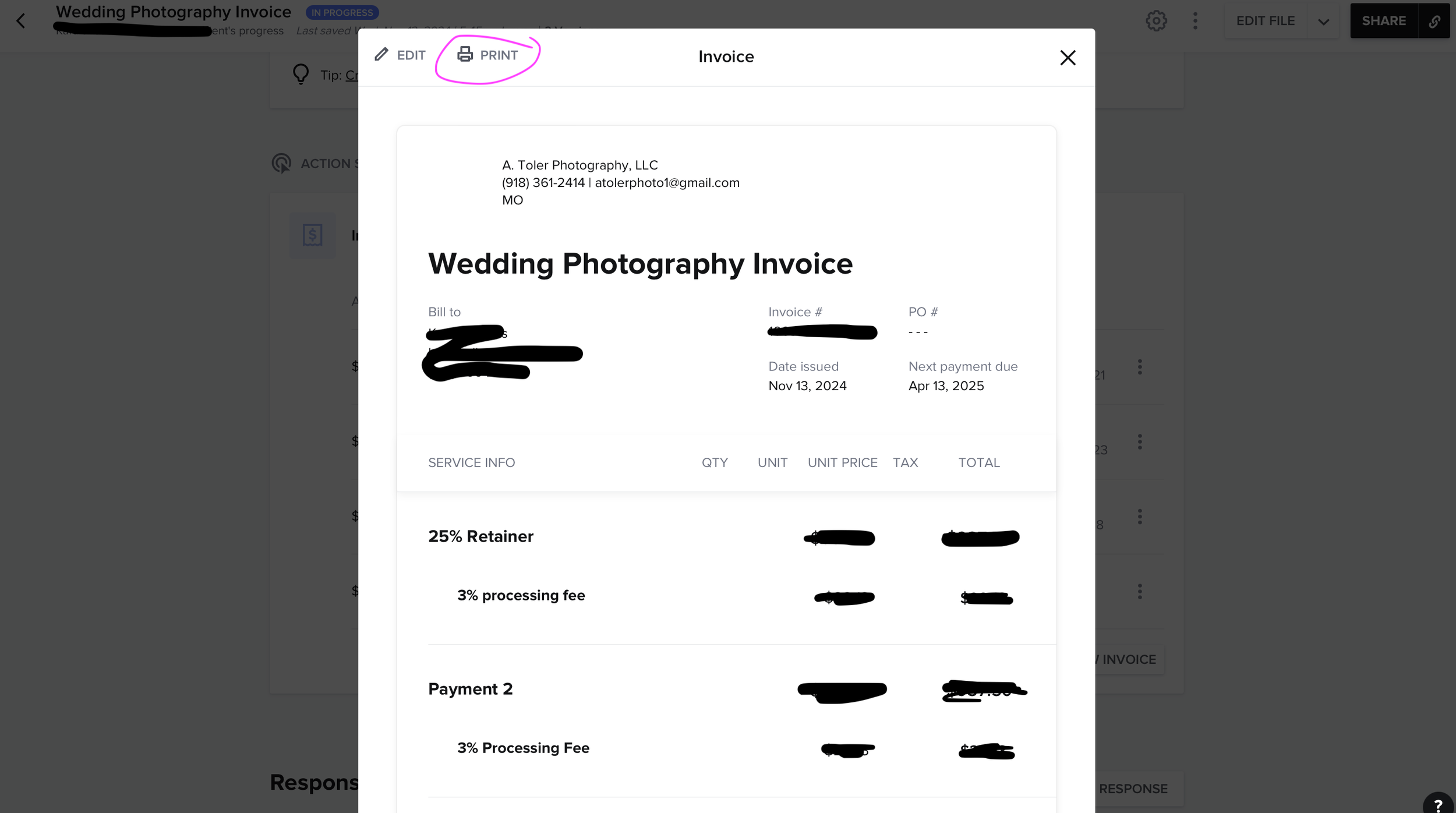The width and height of the screenshot is (1456, 813).
Task: Click the Action section cursor icon
Action: pos(281,164)
